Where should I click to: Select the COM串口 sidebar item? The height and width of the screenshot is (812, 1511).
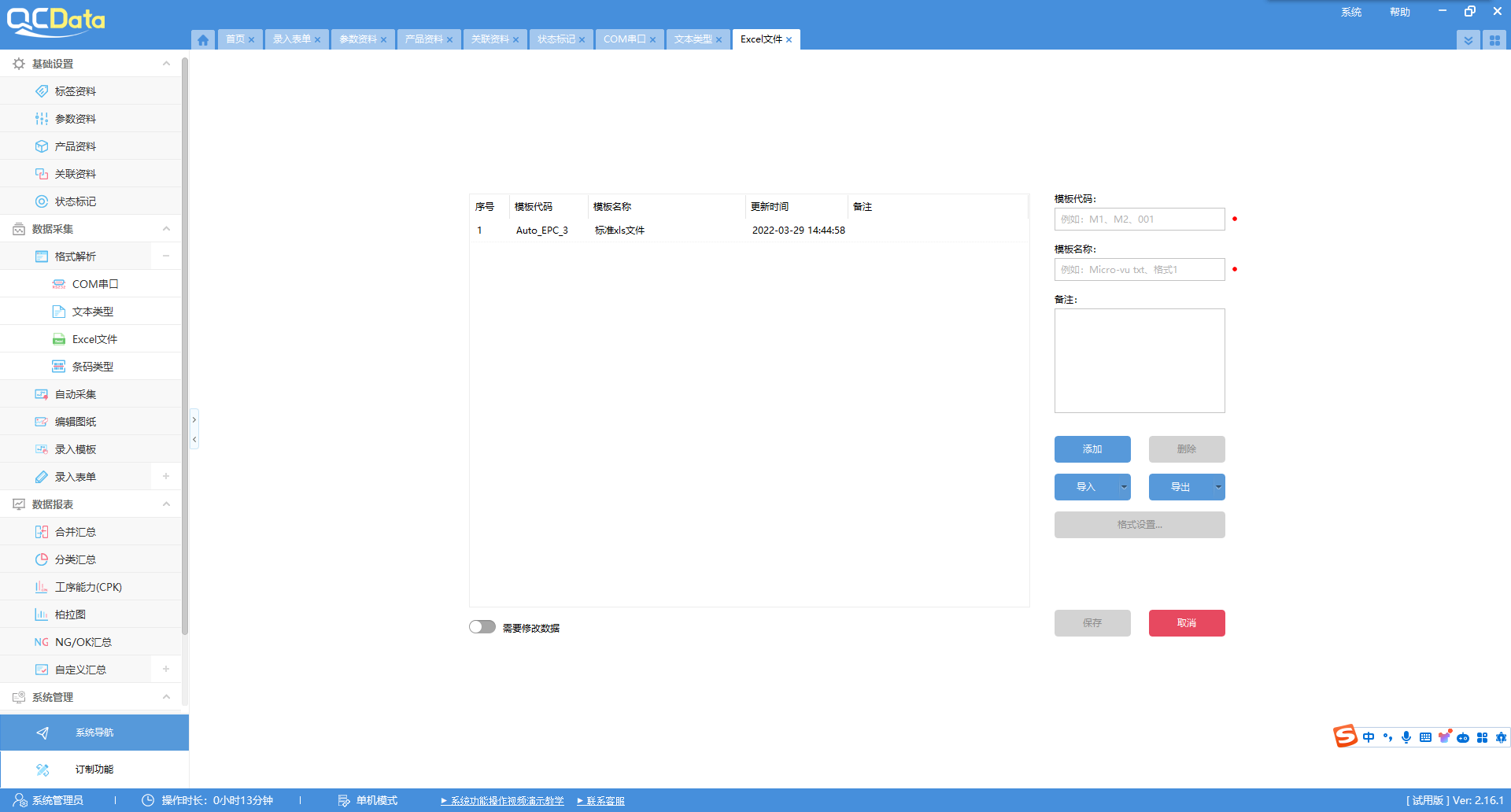(94, 284)
